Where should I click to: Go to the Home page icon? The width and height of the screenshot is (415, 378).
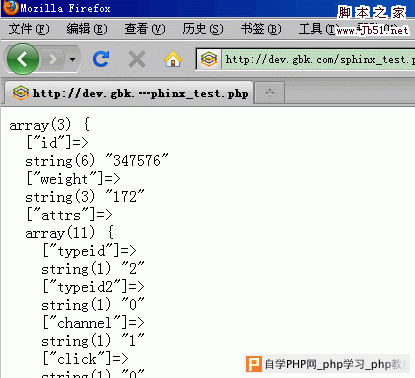tap(173, 59)
